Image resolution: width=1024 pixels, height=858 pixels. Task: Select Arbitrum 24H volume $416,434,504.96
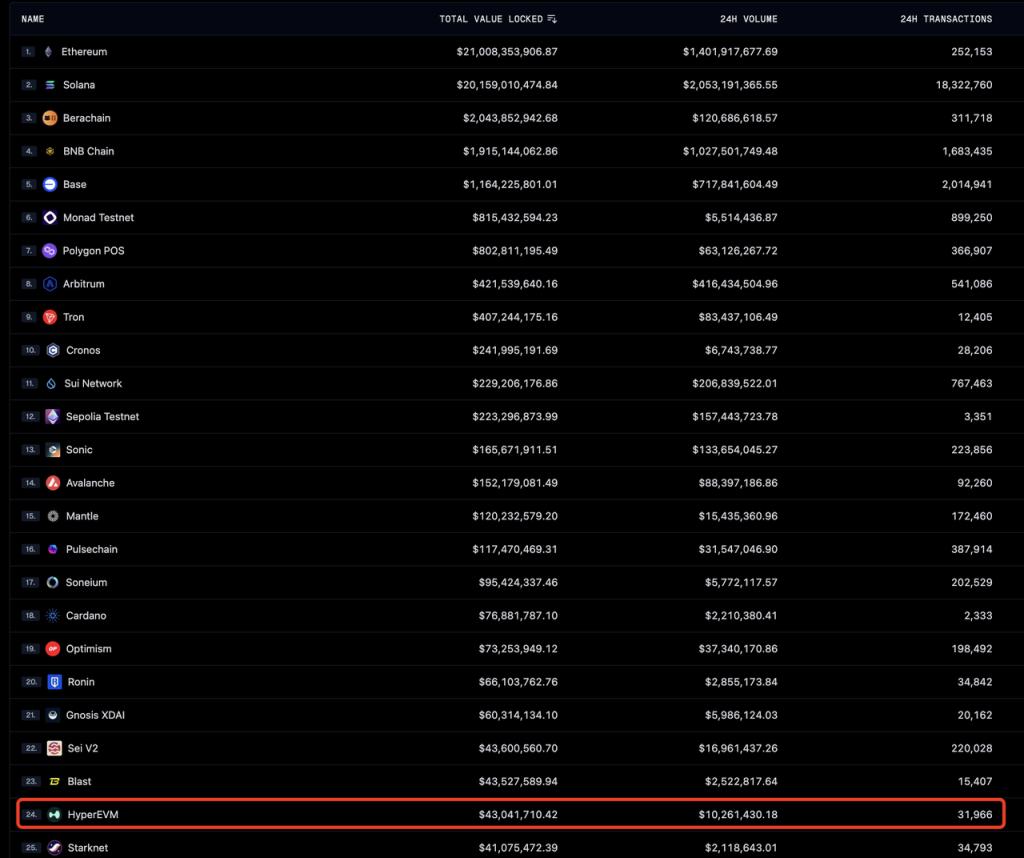(735, 284)
